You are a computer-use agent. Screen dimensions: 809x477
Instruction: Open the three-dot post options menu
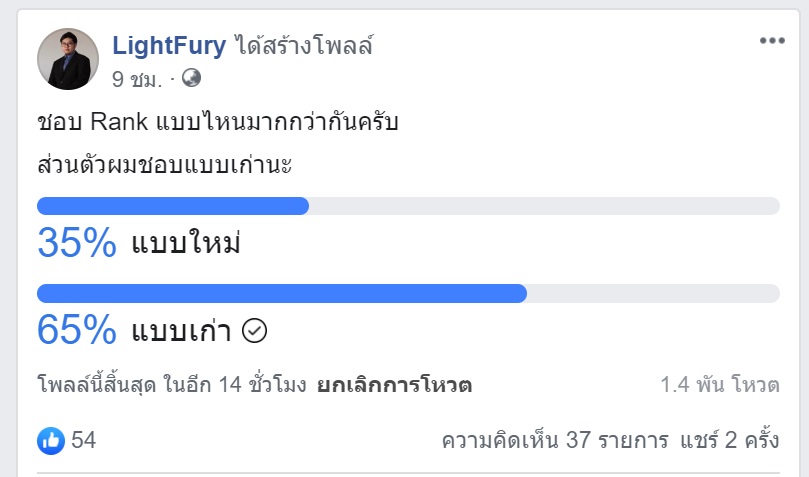tap(772, 41)
